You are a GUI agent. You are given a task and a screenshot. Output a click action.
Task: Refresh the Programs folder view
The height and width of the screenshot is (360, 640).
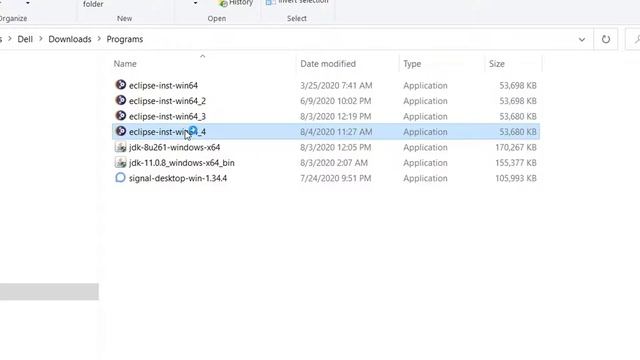[606, 39]
